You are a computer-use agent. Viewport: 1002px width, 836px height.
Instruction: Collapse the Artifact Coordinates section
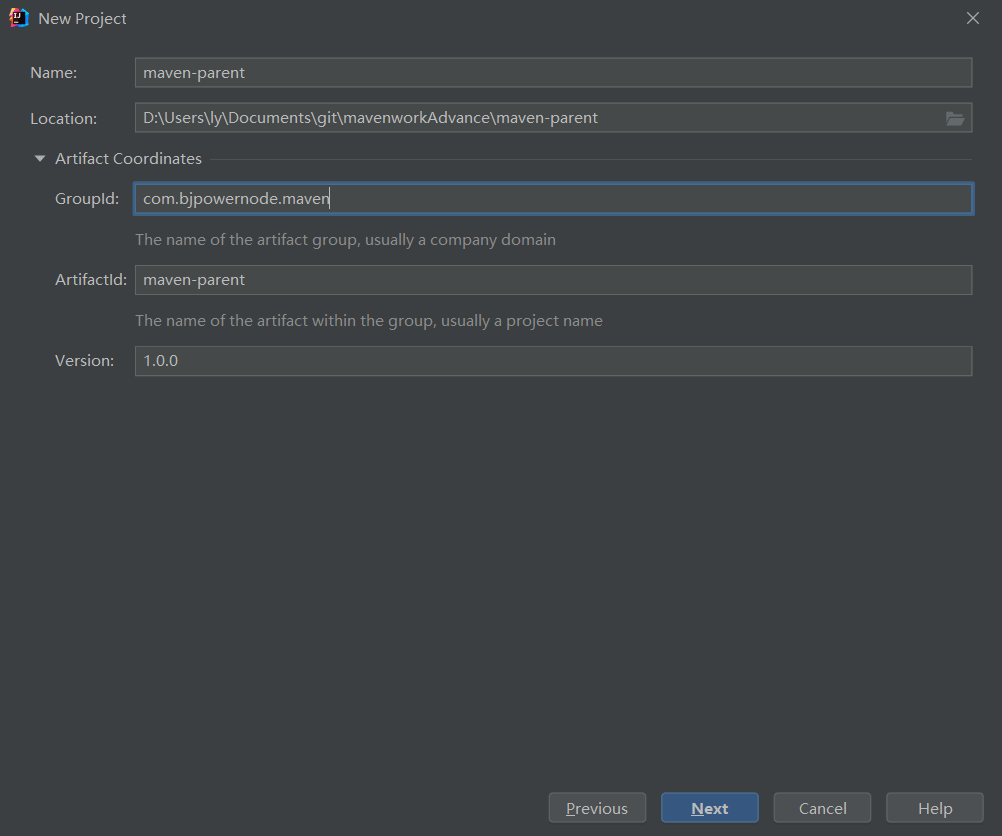pyautogui.click(x=40, y=159)
